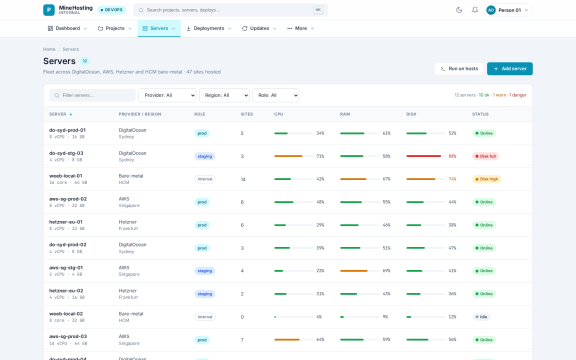
Task: Click the Disk full status badge
Action: click(485, 156)
